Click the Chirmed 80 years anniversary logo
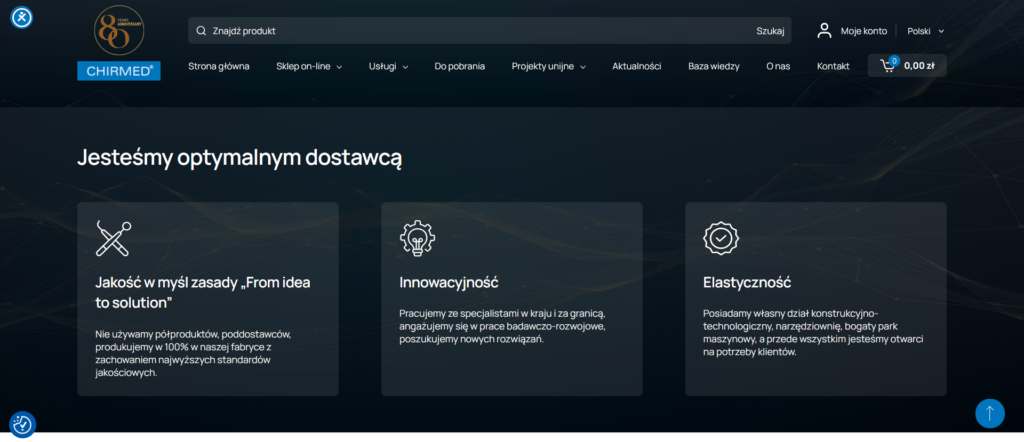Viewport: 1024px width, 442px height. click(x=119, y=43)
